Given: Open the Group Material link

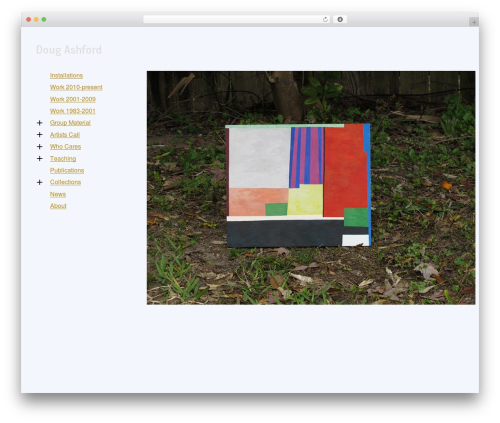Looking at the screenshot, I should coord(70,123).
